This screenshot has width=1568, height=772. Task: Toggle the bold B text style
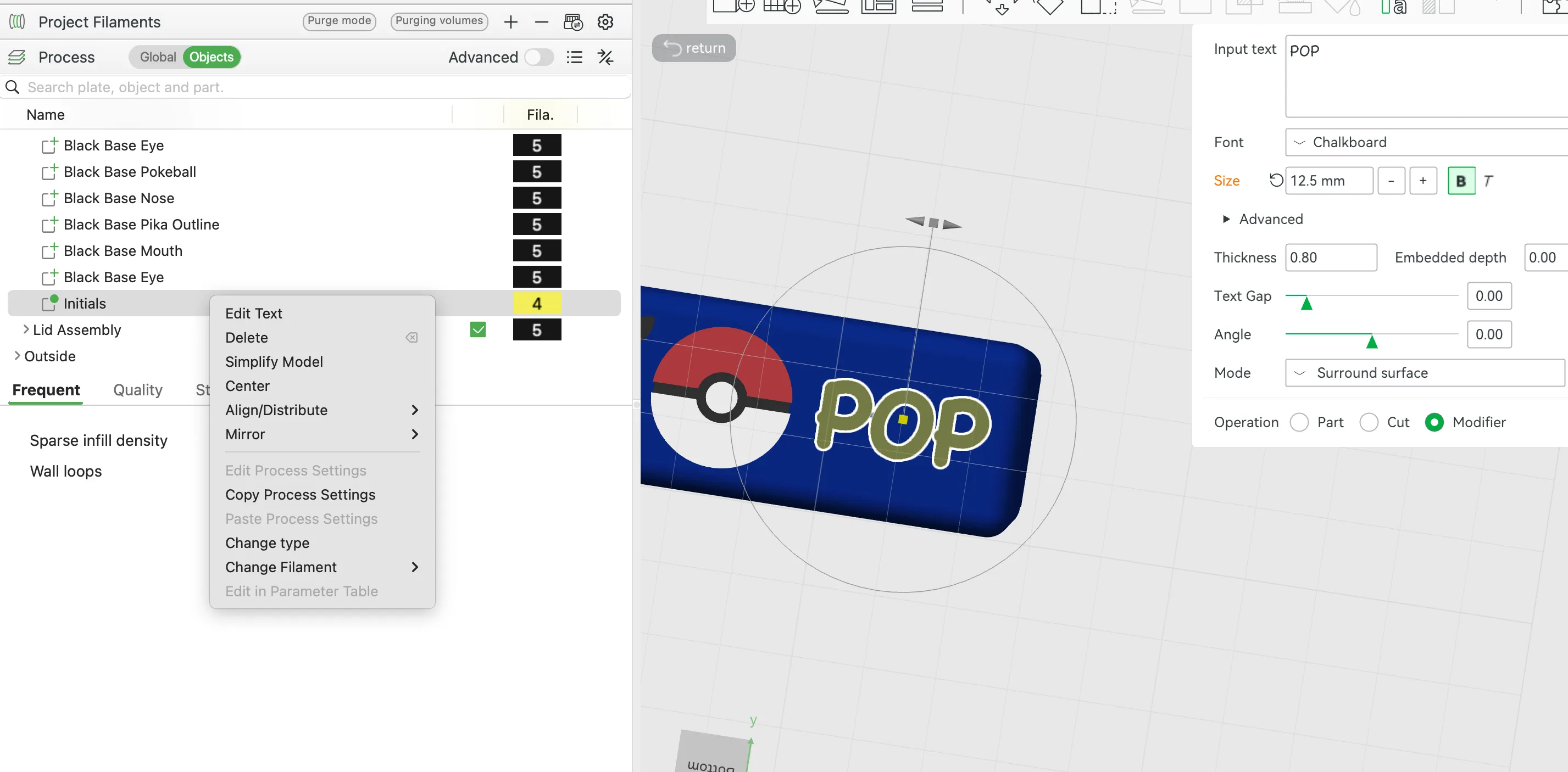click(1461, 181)
